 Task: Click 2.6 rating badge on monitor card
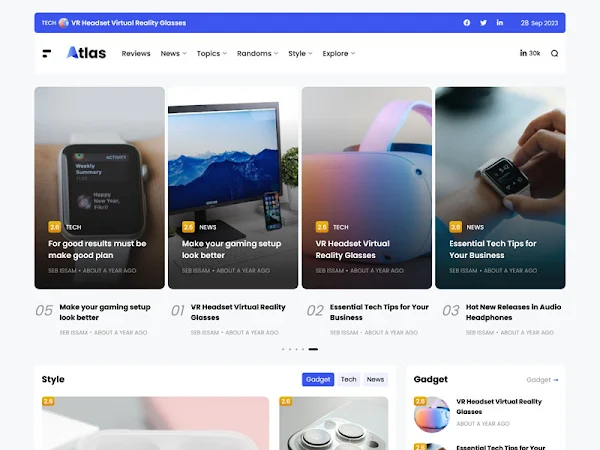pyautogui.click(x=188, y=227)
